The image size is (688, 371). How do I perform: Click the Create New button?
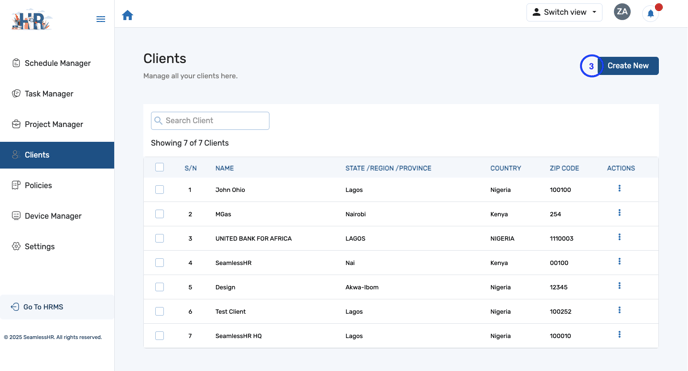click(x=628, y=66)
